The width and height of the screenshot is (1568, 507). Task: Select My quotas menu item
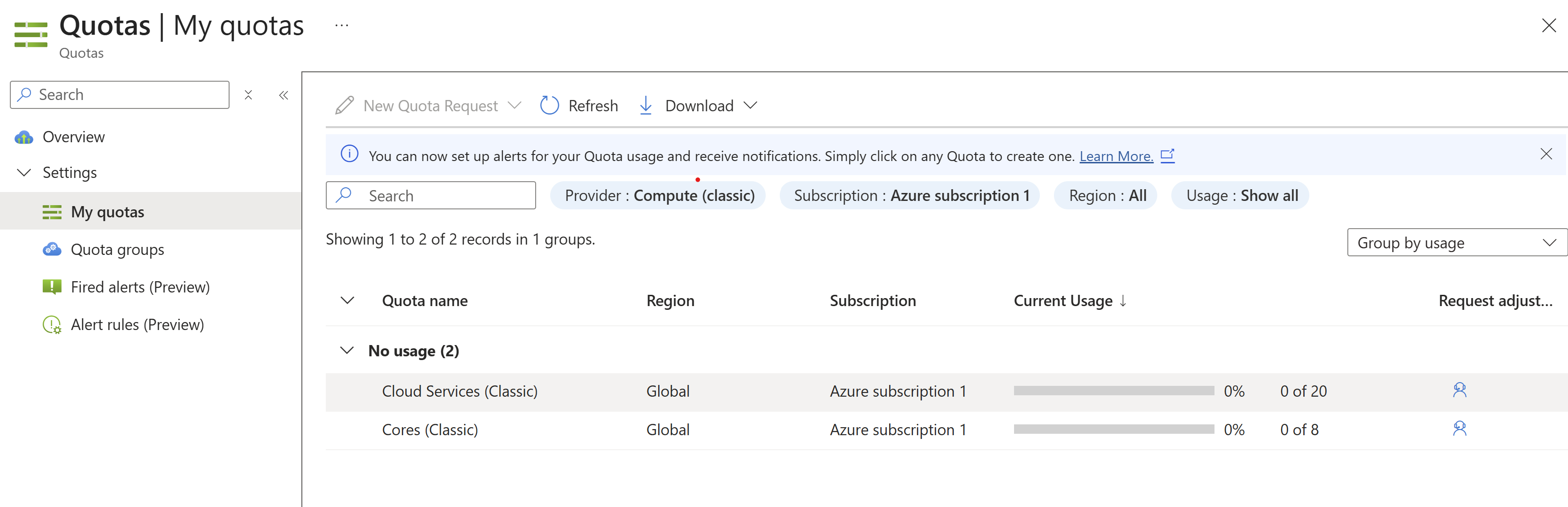[x=107, y=212]
